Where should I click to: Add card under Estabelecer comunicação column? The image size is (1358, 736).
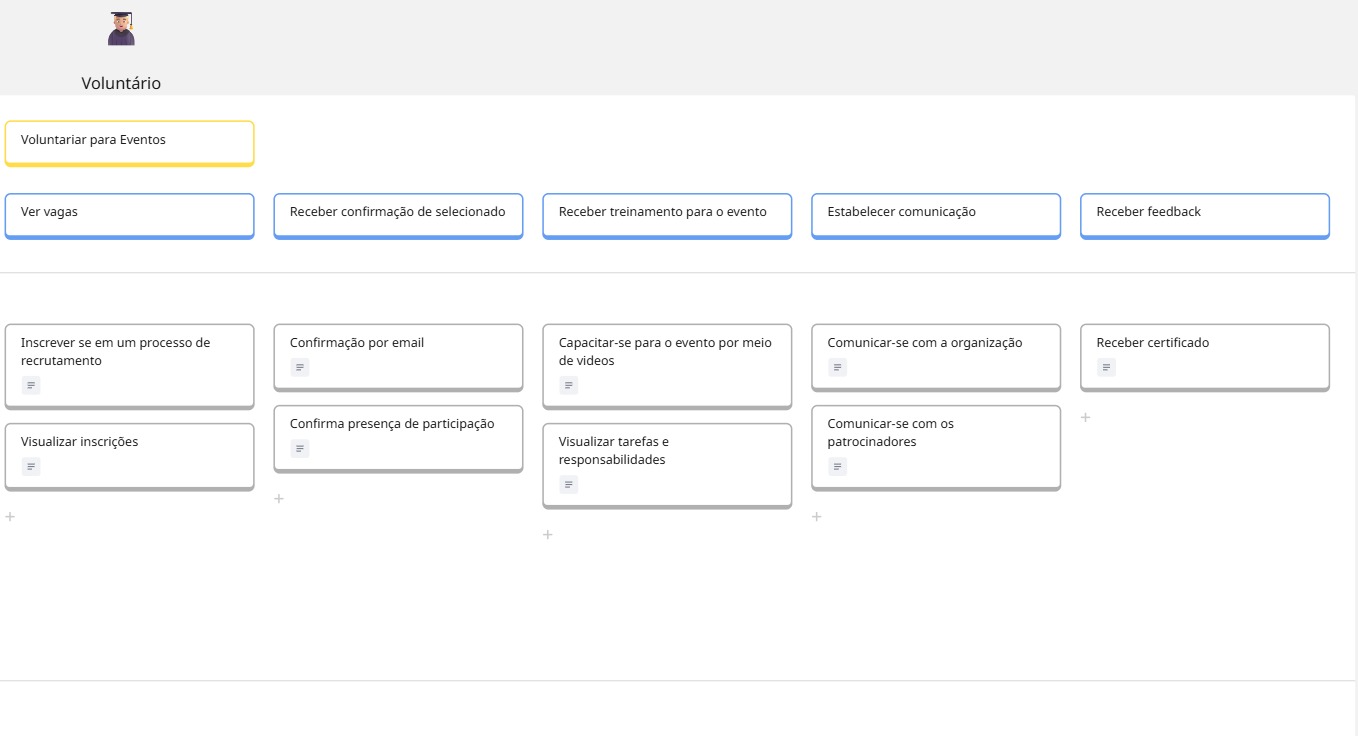[816, 517]
